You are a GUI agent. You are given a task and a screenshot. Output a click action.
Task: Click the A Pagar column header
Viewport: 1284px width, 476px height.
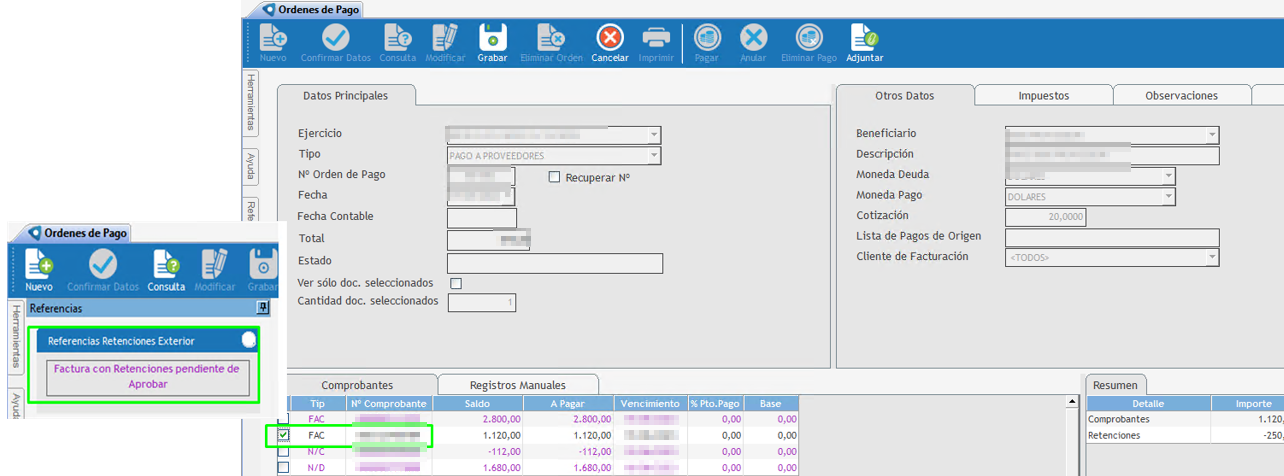tap(569, 403)
